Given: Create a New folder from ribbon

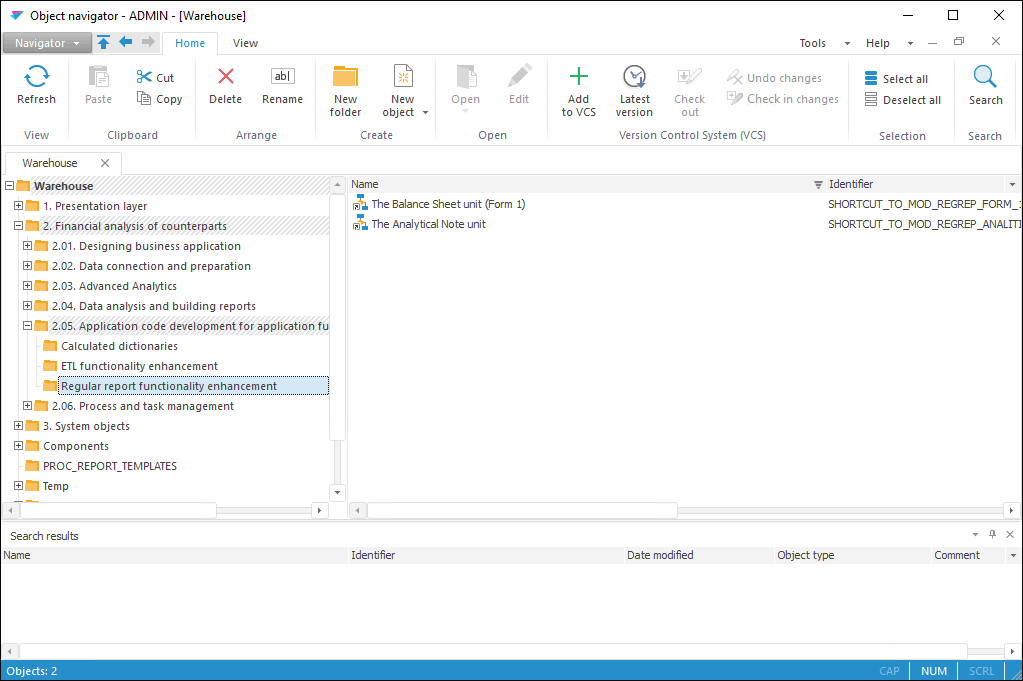Looking at the screenshot, I should 345,88.
